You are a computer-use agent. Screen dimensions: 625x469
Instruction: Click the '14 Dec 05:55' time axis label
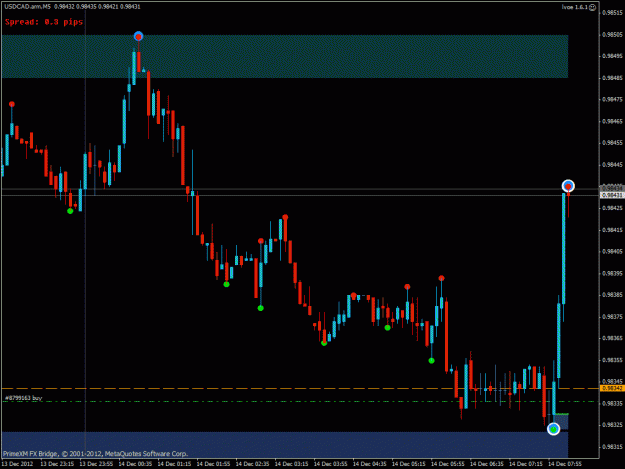click(448, 464)
